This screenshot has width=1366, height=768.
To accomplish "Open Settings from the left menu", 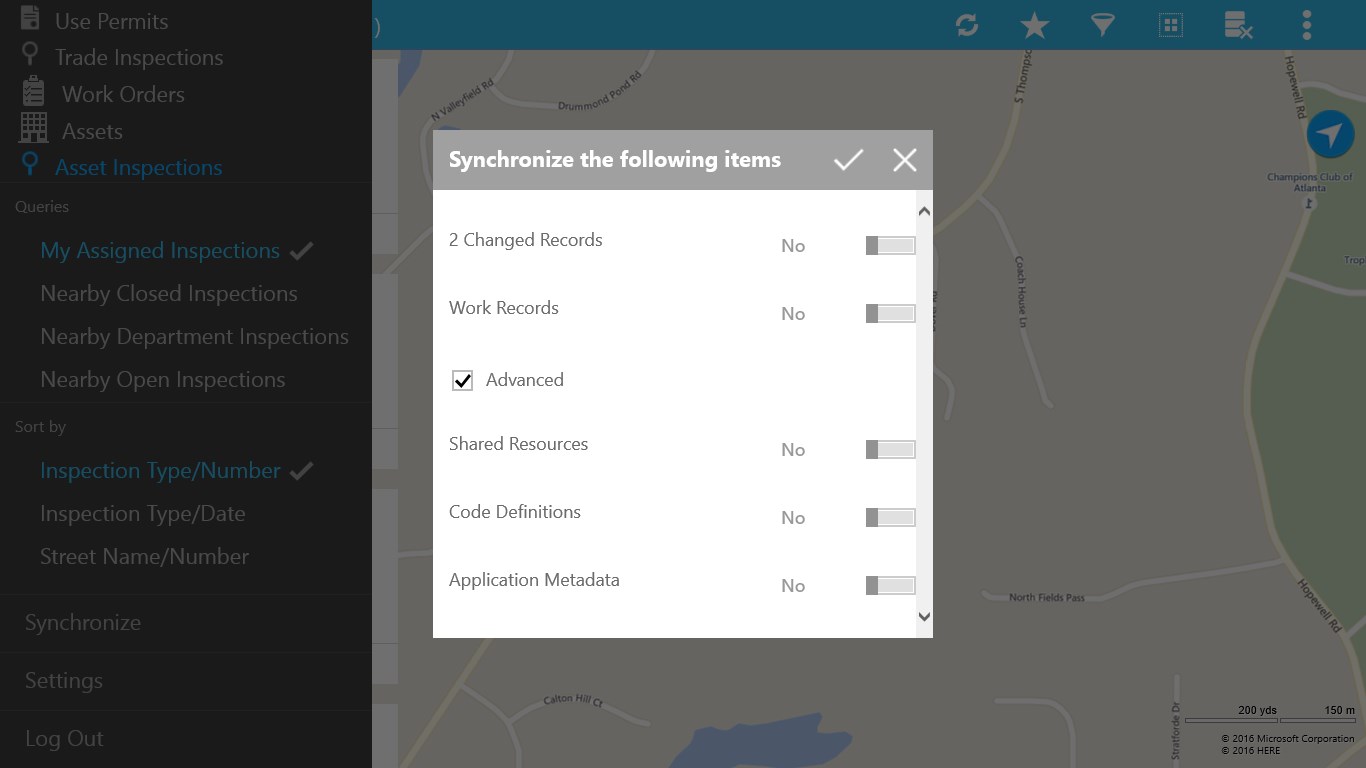I will [63, 680].
